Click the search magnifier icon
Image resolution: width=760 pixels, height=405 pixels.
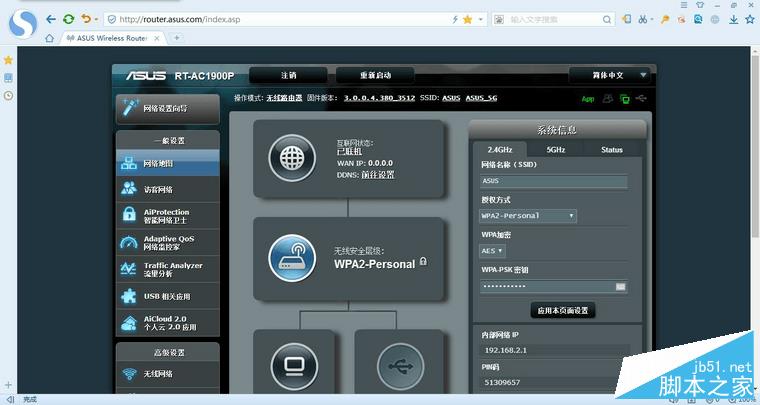pyautogui.click(x=607, y=19)
